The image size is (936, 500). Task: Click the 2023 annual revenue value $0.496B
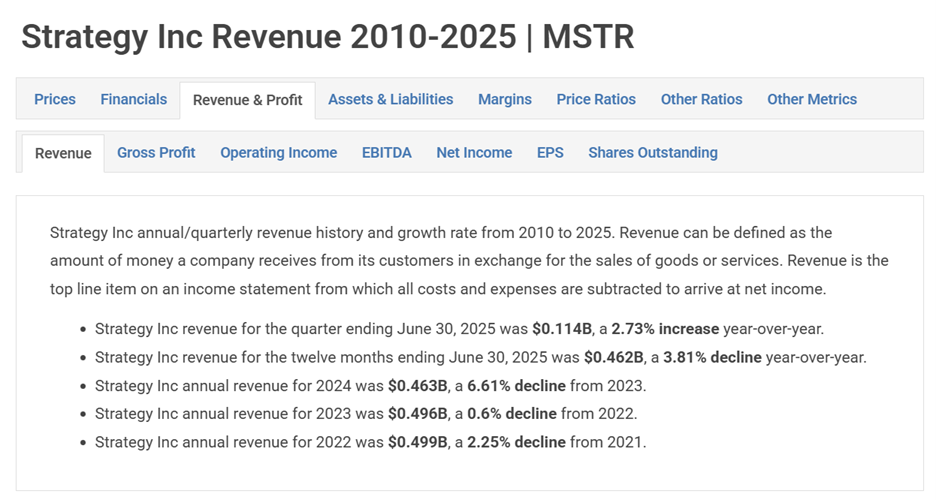pyautogui.click(x=418, y=413)
